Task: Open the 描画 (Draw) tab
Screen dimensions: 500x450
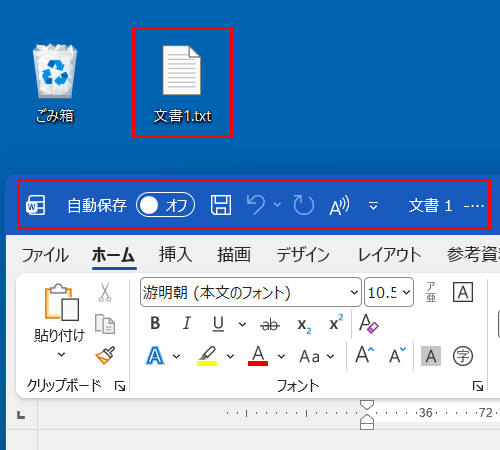Action: click(x=234, y=255)
